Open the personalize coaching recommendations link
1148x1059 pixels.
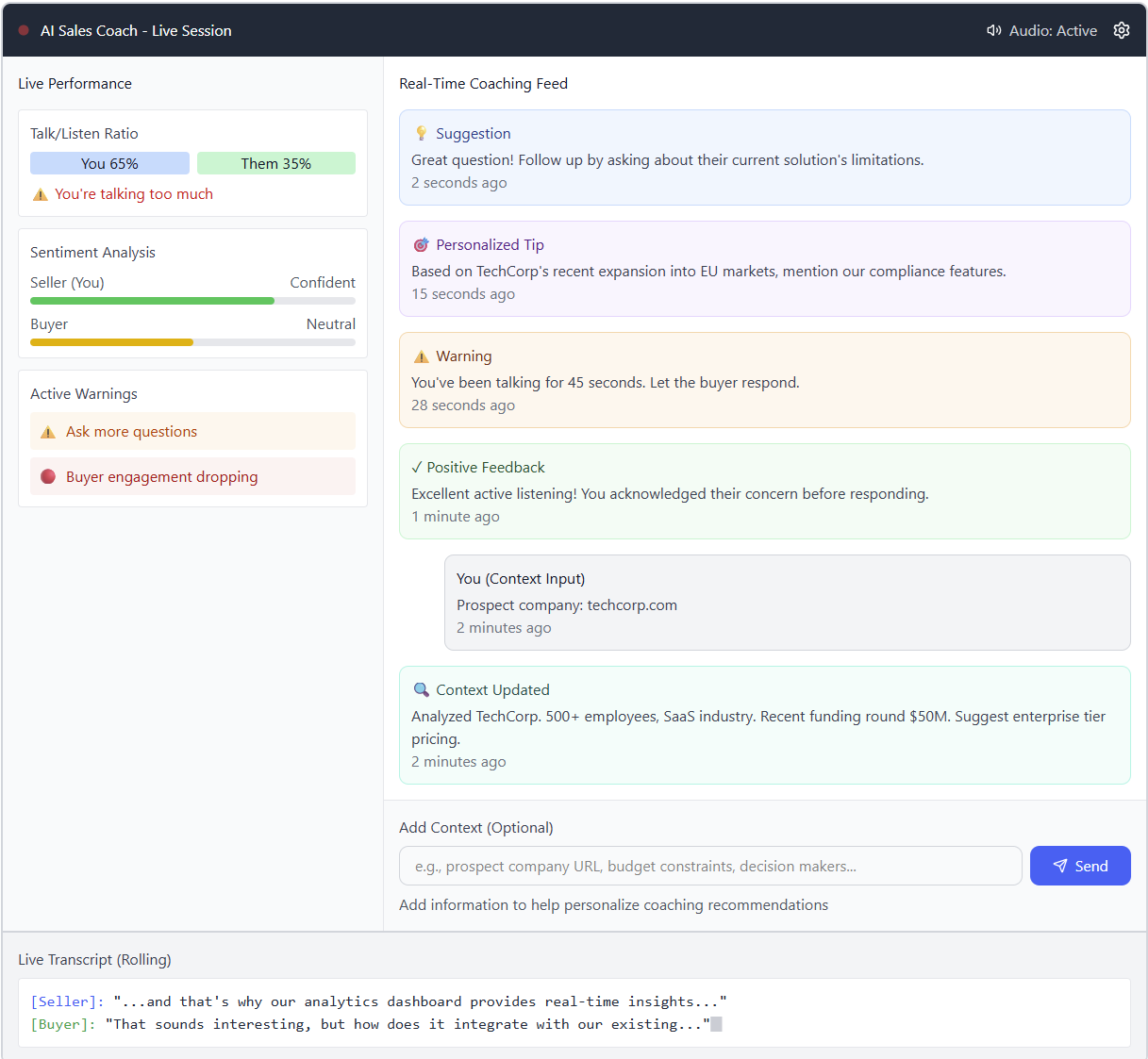[x=613, y=904]
